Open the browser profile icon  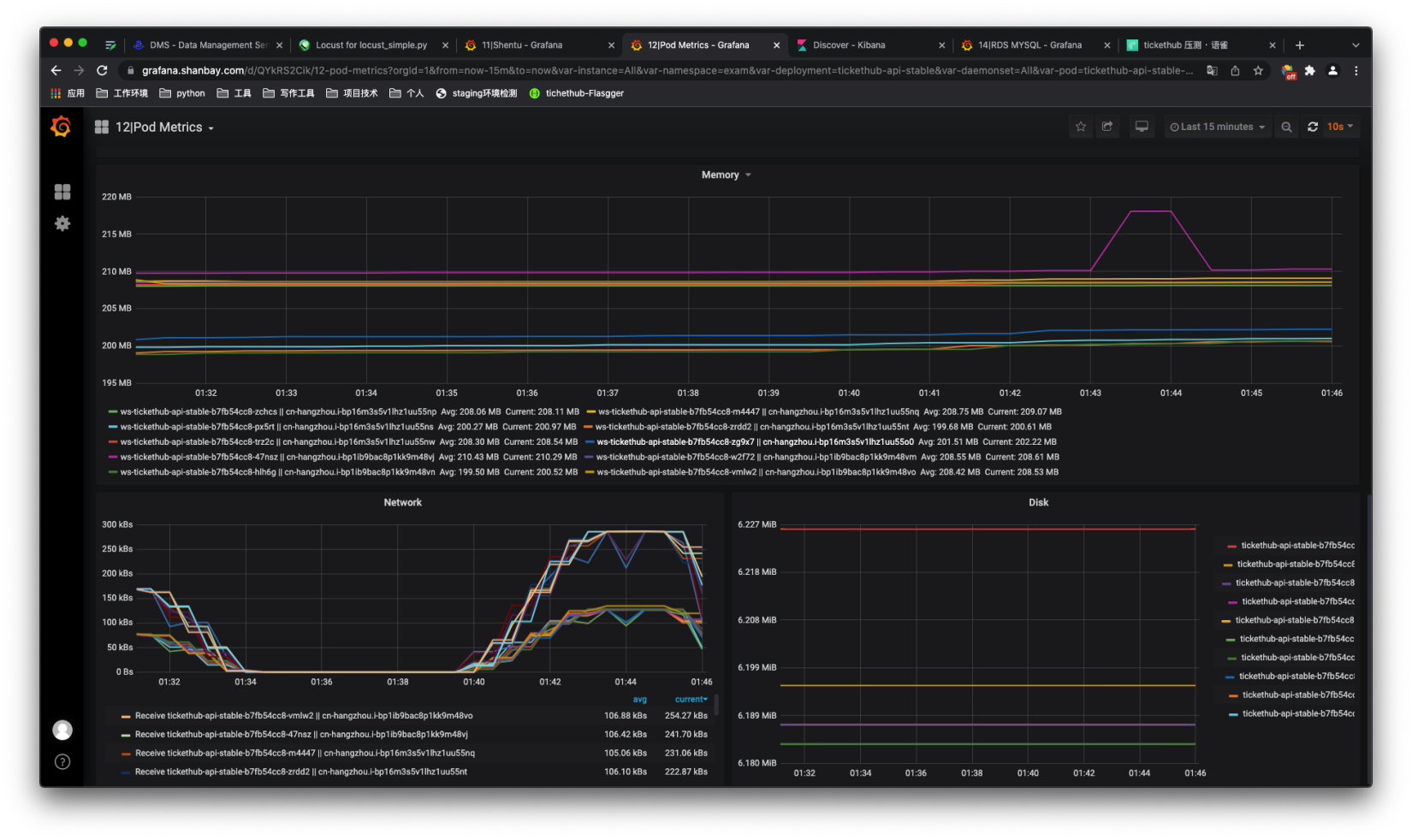pos(1332,70)
